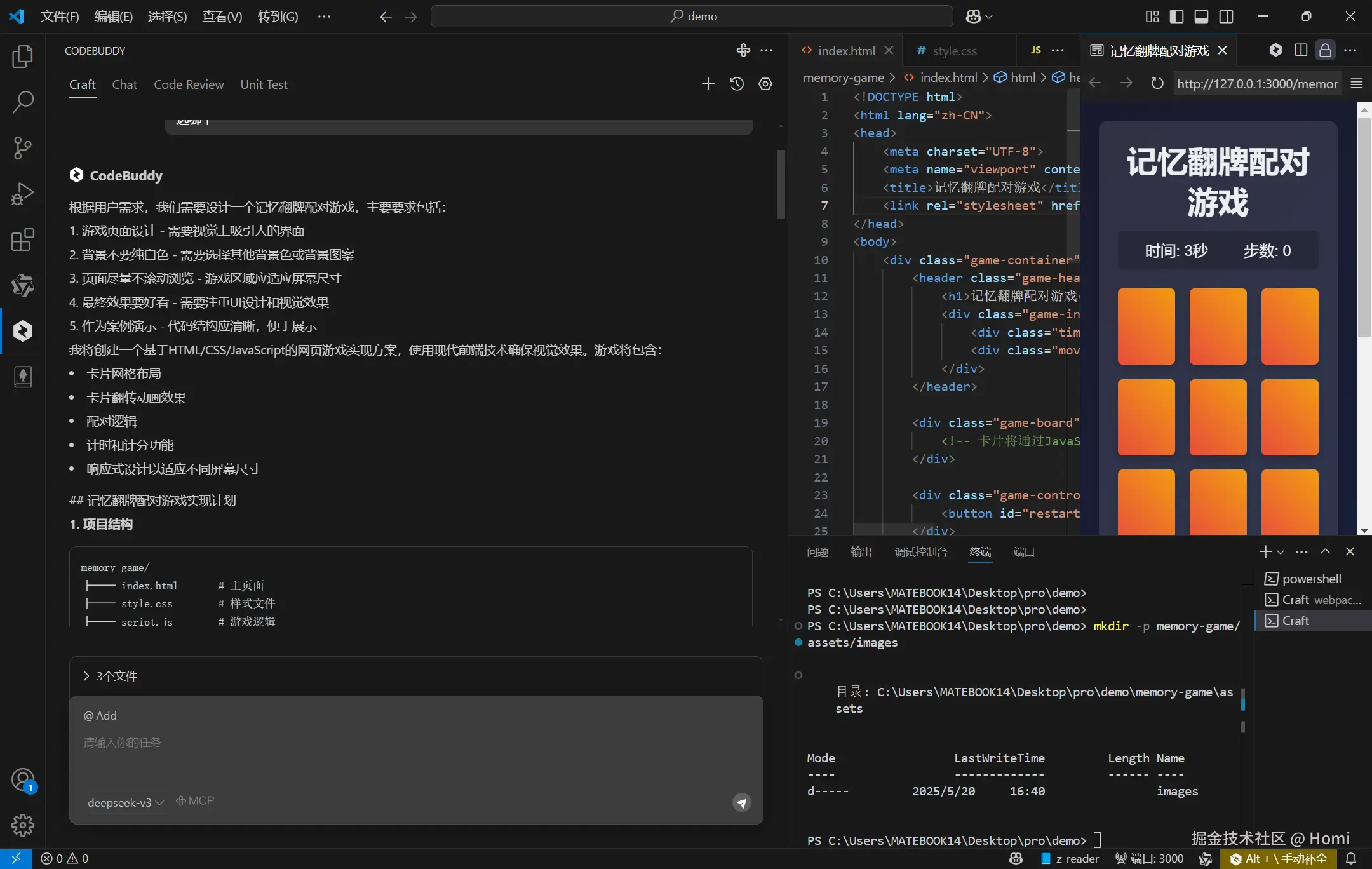1372x869 pixels.
Task: Switch to the Code Review tab
Action: pos(189,84)
